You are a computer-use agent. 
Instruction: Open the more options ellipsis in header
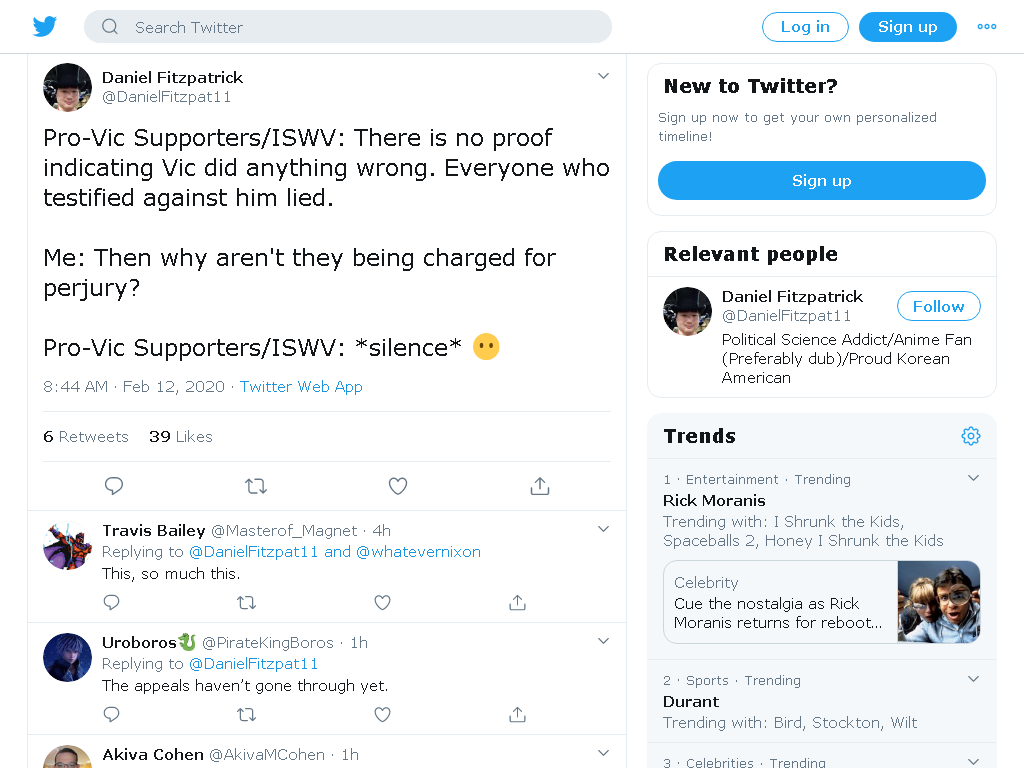(986, 27)
